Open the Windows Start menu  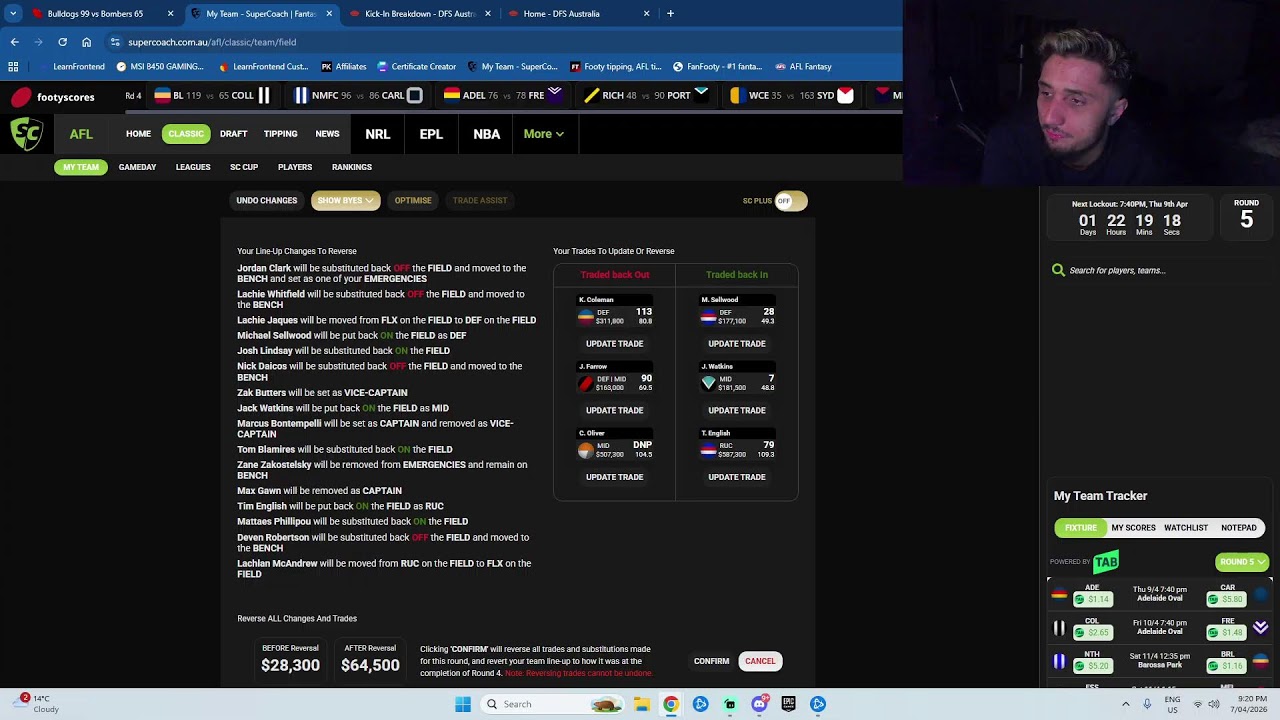coord(463,704)
